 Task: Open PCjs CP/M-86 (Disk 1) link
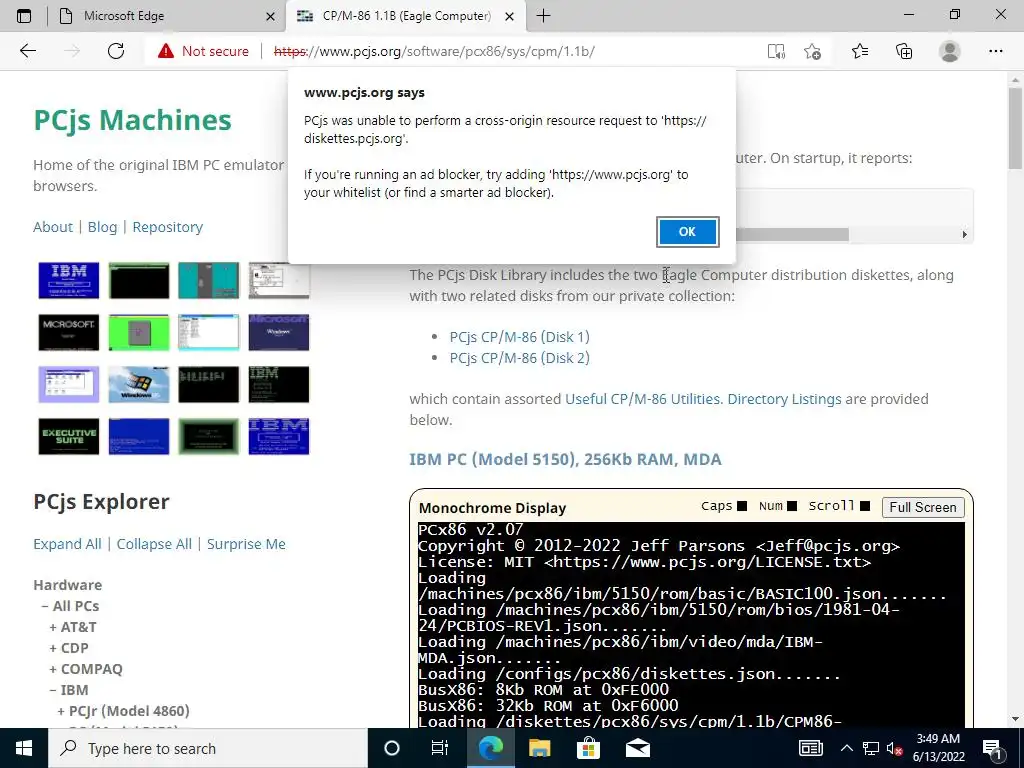tap(519, 337)
